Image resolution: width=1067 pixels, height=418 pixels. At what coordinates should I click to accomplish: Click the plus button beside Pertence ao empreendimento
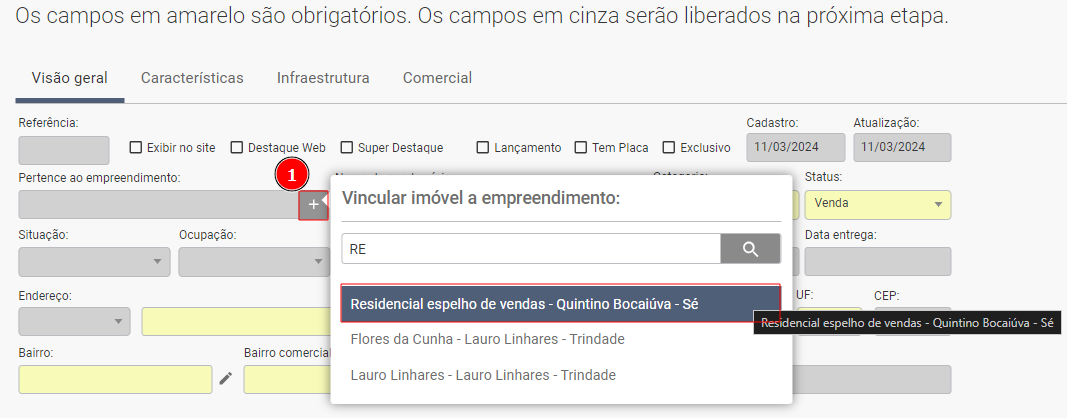(313, 205)
